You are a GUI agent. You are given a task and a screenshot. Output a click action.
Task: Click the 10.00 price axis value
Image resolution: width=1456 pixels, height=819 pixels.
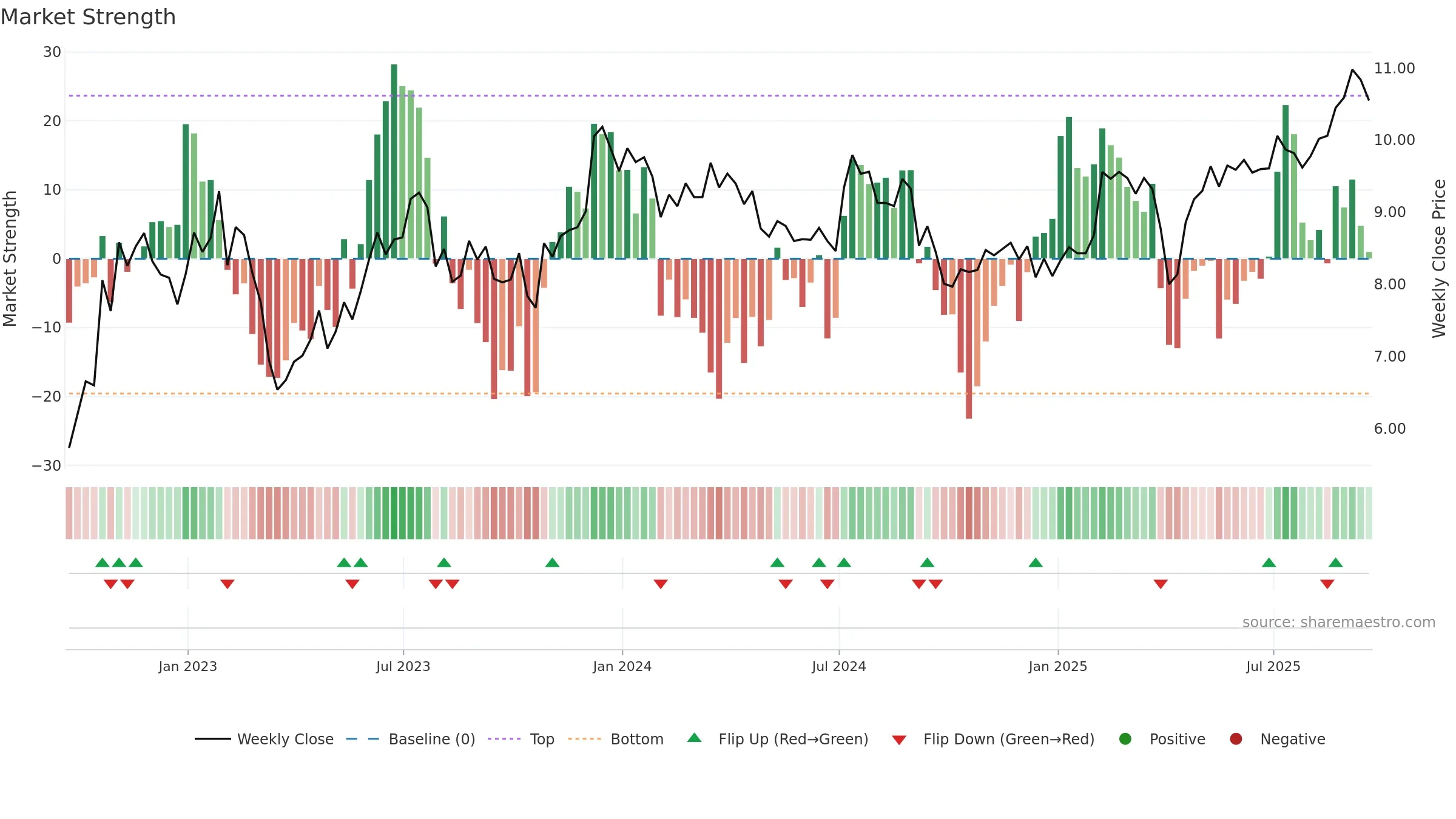click(1394, 140)
